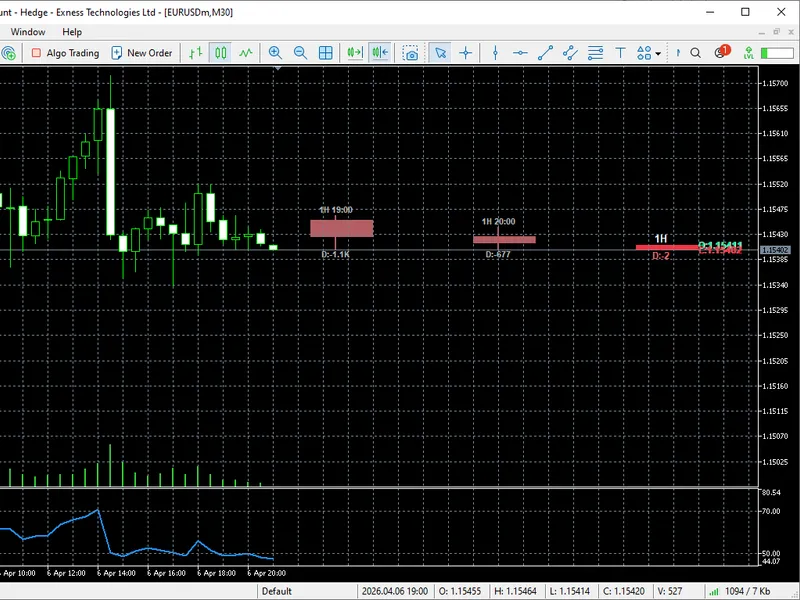Screen dimensions: 800x600
Task: Select the 1H 20:00 candle label
Action: pyautogui.click(x=498, y=221)
